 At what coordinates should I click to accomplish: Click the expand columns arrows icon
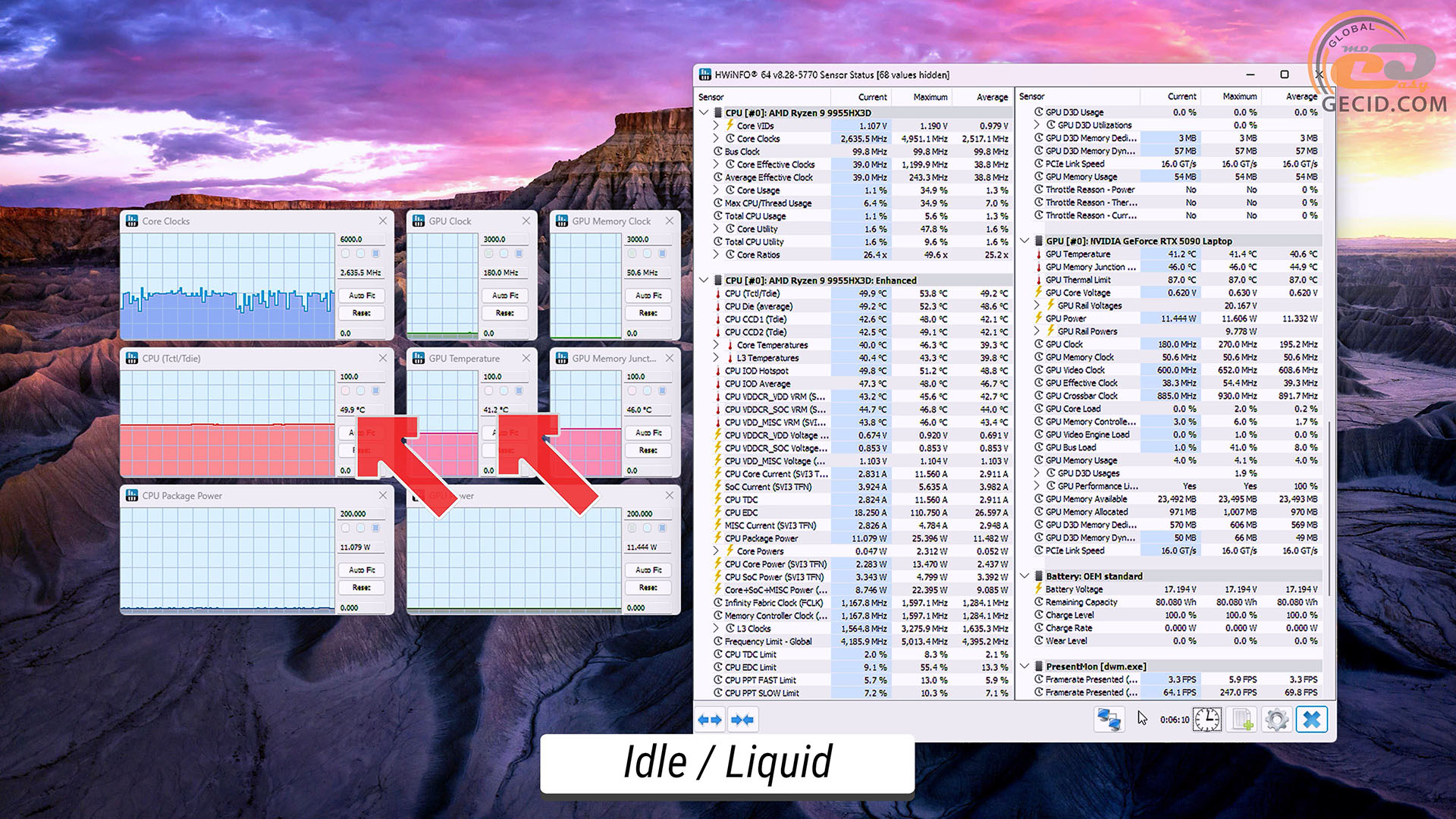click(x=710, y=719)
